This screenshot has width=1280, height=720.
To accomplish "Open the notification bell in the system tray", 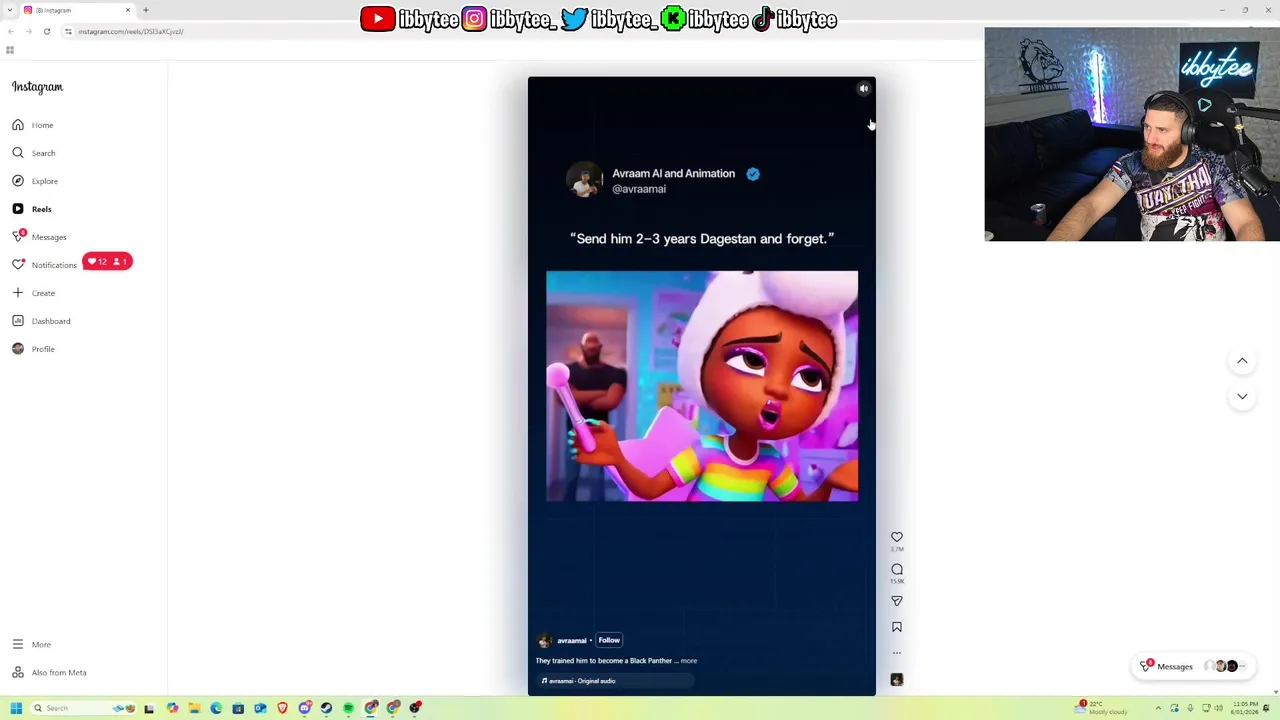I will tap(1266, 708).
